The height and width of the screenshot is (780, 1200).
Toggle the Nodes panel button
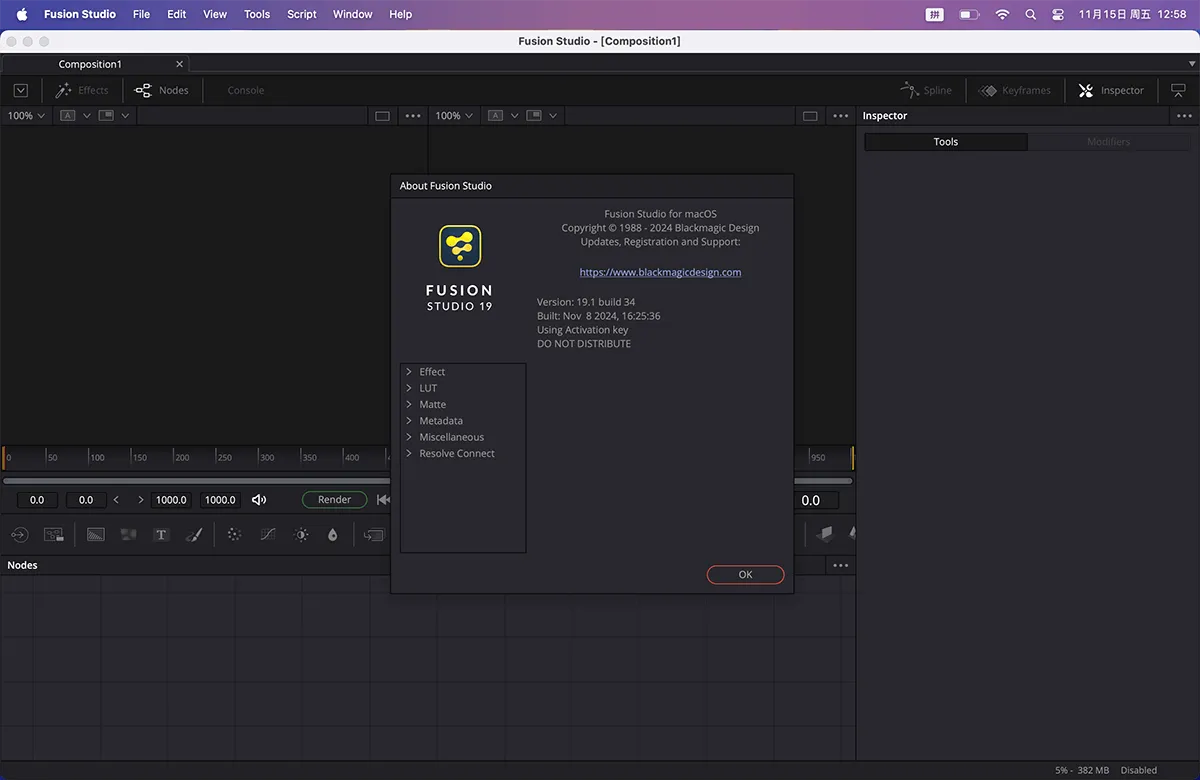click(x=162, y=90)
